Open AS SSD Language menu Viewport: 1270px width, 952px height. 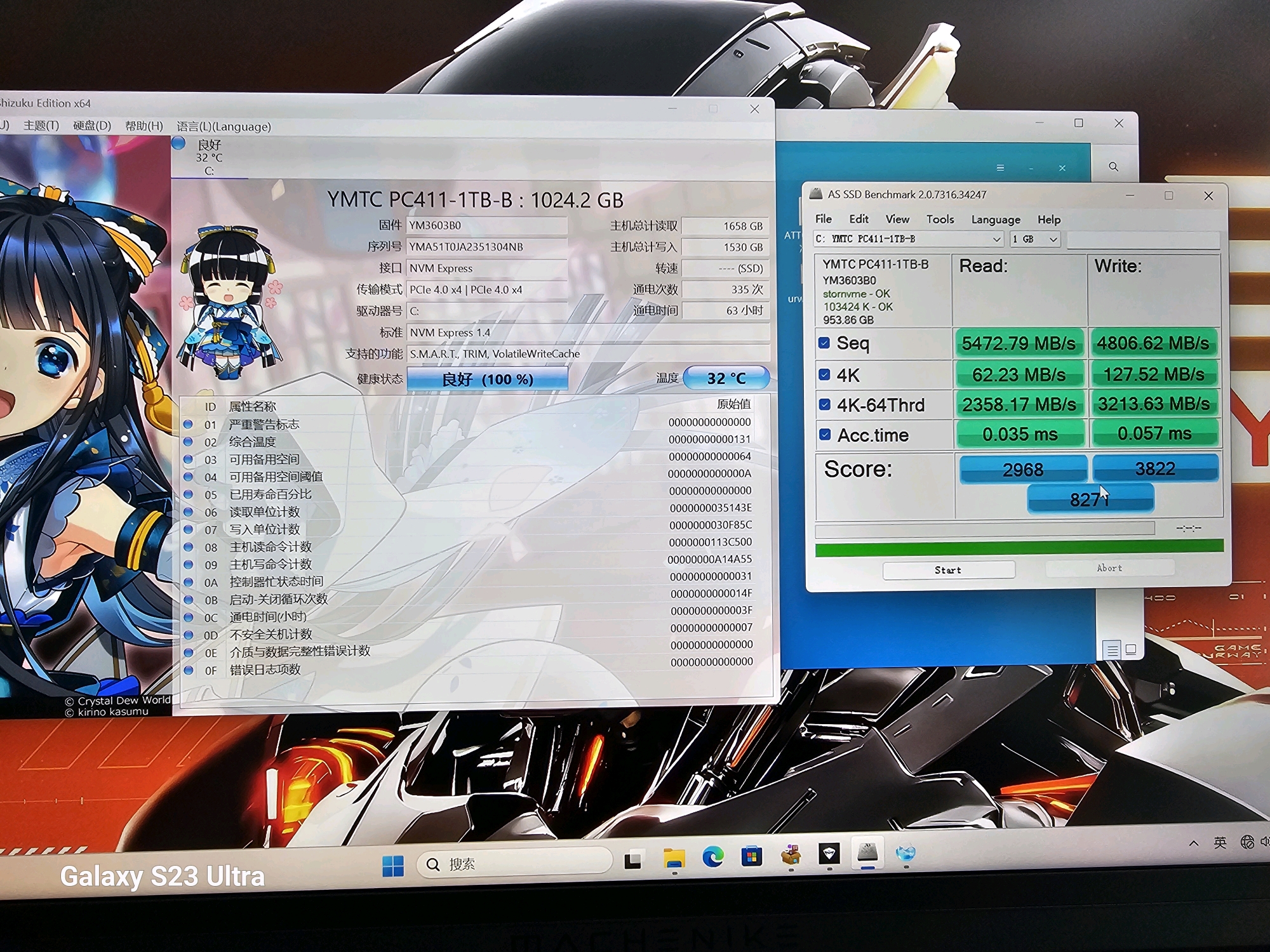(x=996, y=220)
